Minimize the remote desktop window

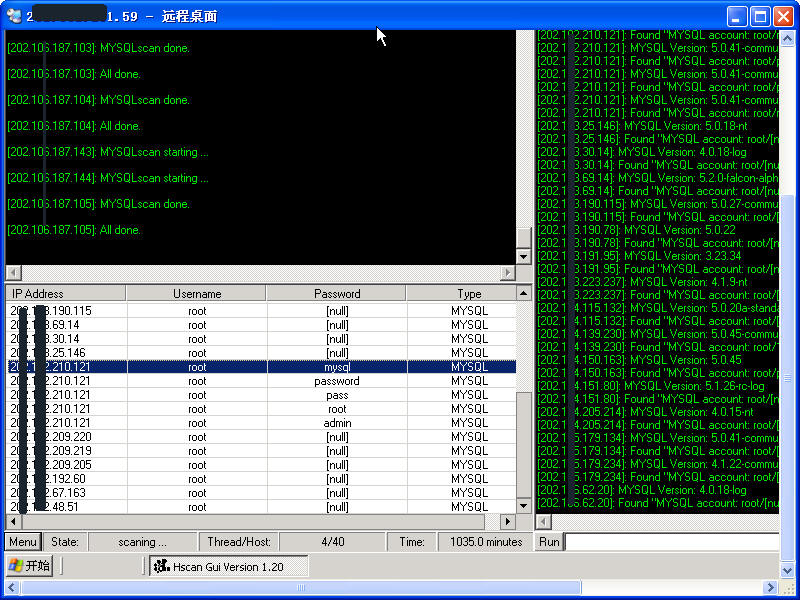pos(737,16)
